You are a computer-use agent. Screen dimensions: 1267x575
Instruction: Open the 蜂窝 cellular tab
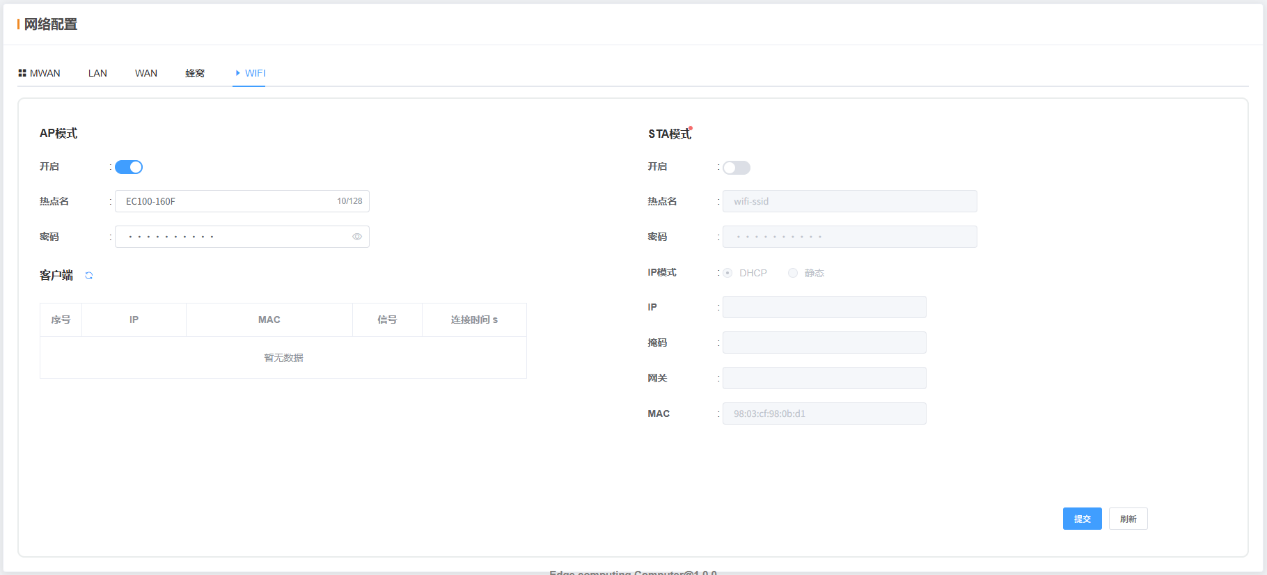click(x=195, y=73)
